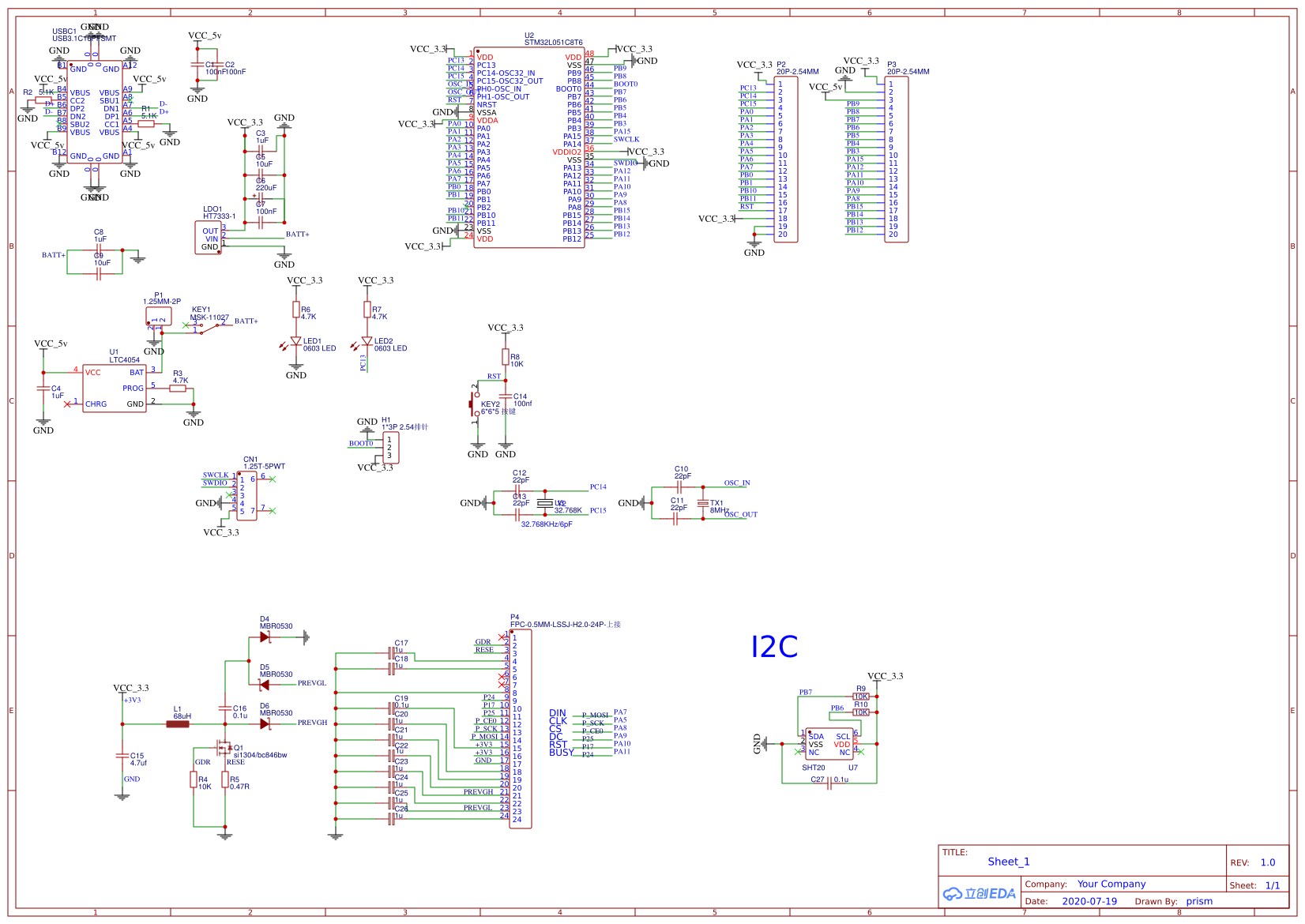The height and width of the screenshot is (924, 1305).
Task: Click the C15 4.7uf capacitor symbol
Action: click(x=122, y=756)
